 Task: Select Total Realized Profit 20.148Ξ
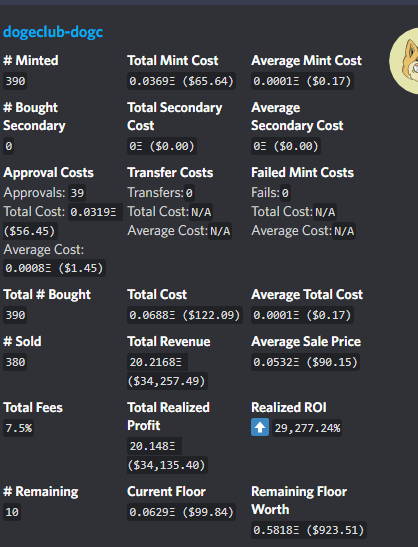(154, 446)
